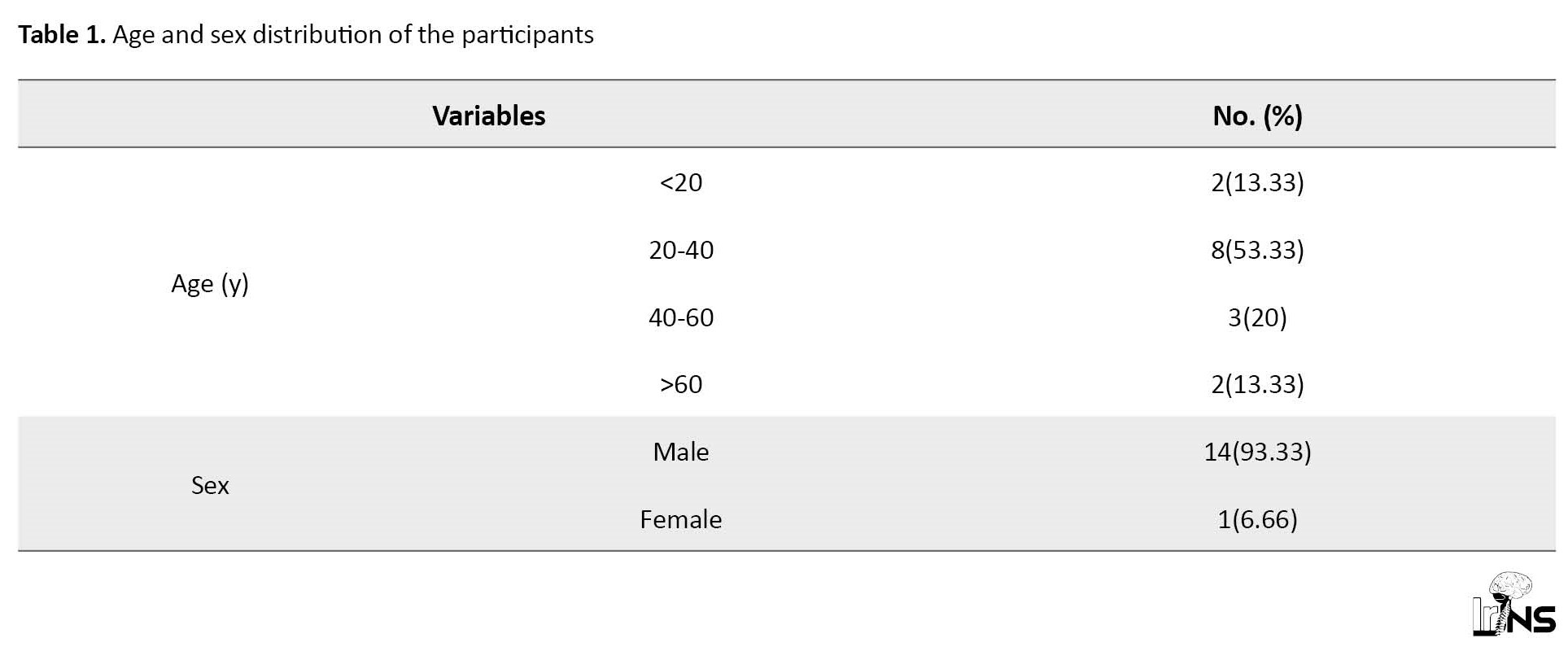Click the <20 age group cell
Screen dimensions: 1568x647
click(681, 182)
